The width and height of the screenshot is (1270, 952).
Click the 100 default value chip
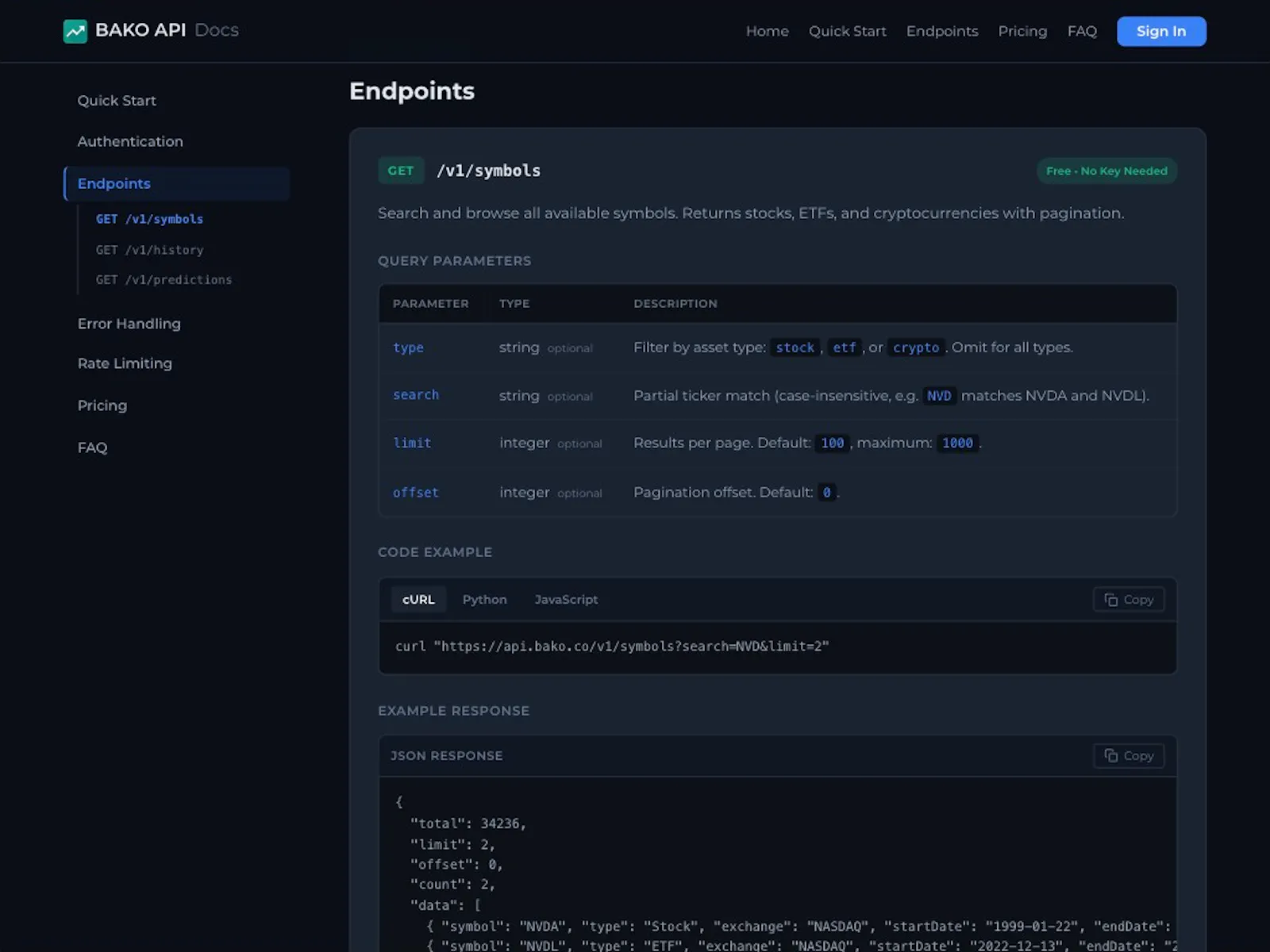tap(832, 443)
